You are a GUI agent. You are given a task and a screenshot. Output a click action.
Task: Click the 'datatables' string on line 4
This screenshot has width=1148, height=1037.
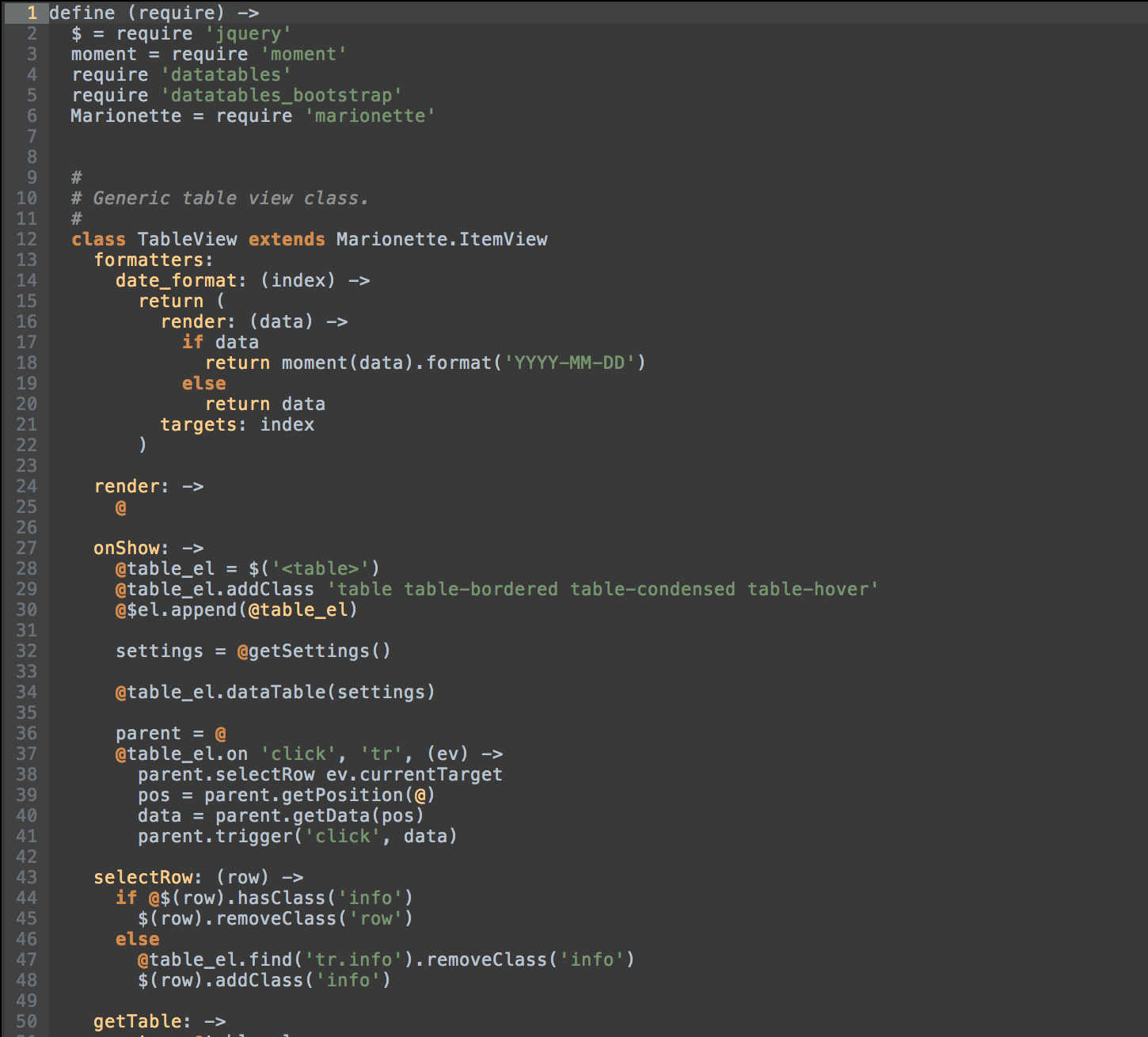tap(226, 74)
